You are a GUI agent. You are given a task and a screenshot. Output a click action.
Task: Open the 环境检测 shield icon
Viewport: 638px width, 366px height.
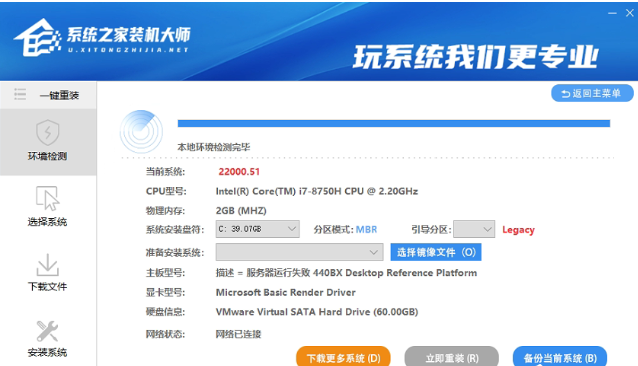point(48,133)
